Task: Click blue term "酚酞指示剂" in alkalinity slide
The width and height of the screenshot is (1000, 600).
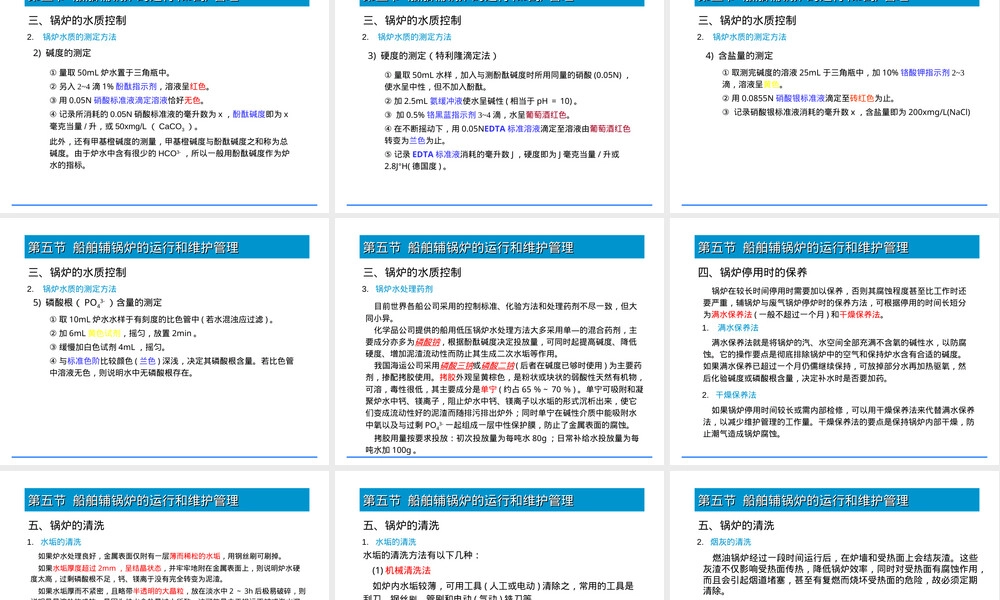Action: (x=136, y=86)
